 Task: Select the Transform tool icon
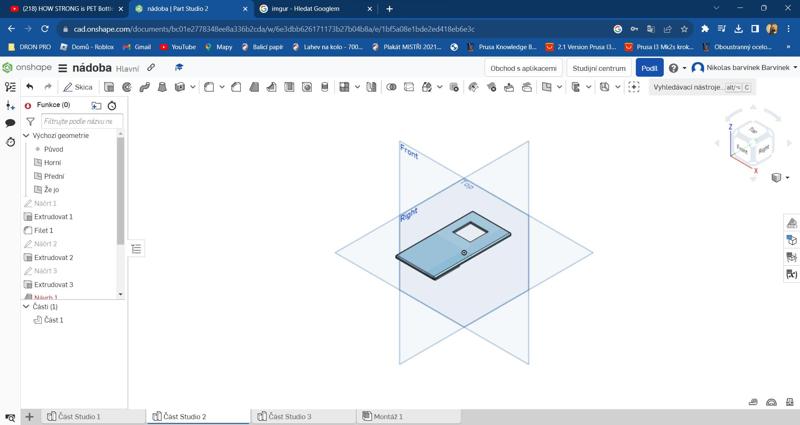427,87
